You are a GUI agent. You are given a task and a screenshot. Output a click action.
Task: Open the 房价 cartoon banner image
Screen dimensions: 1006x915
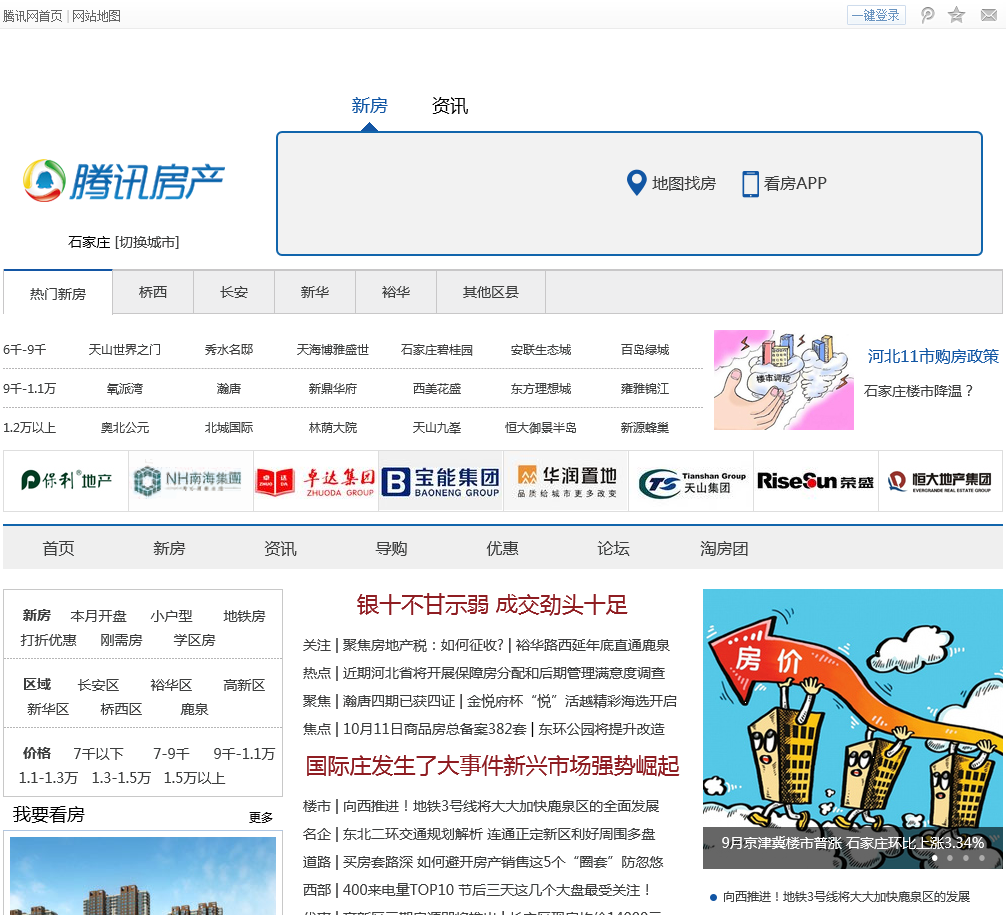tap(853, 729)
